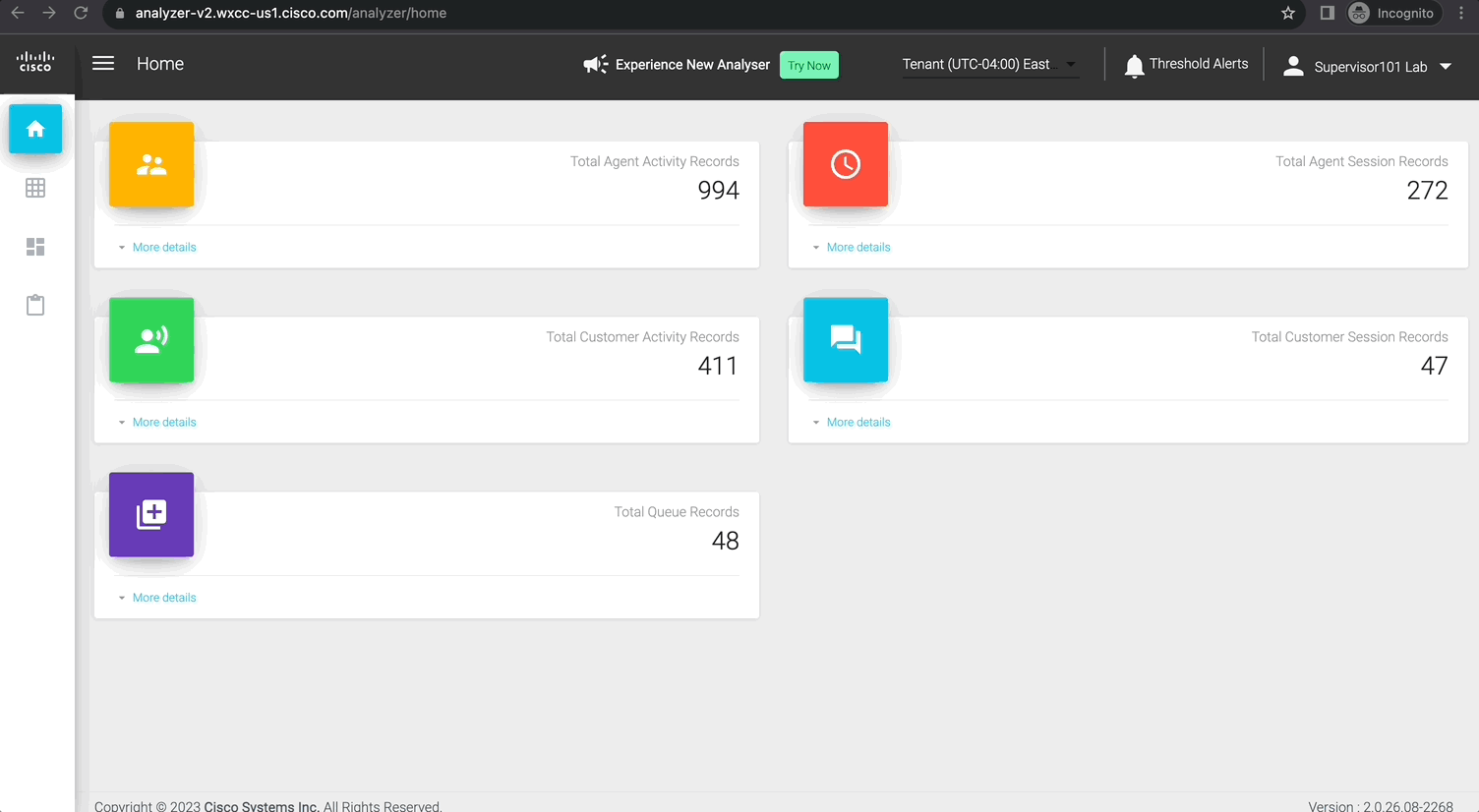Screen dimensions: 1479x812
Task: Expand More details for Customer Activity Records
Action: 163,423
